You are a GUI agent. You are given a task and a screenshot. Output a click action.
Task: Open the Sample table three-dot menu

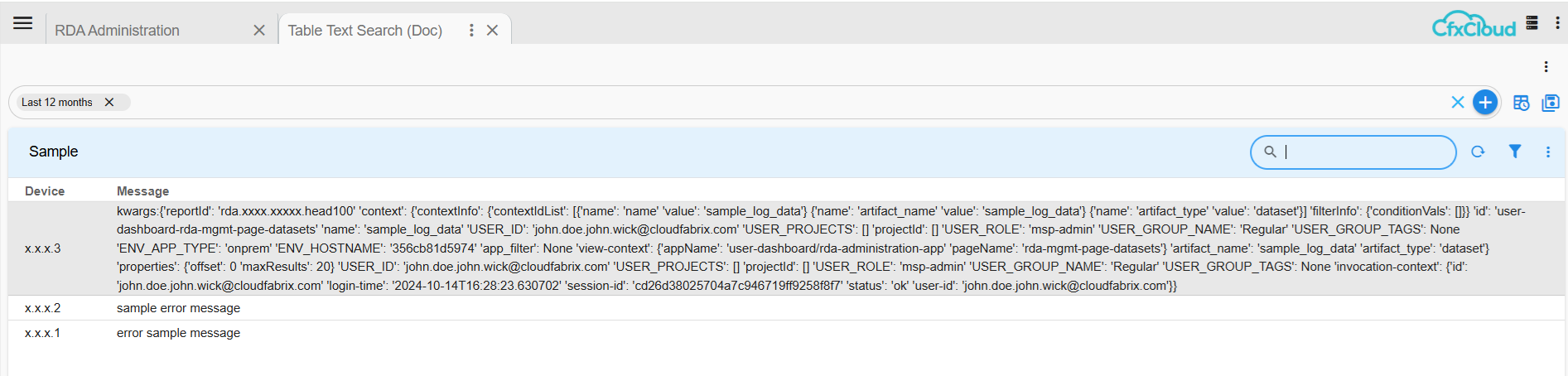point(1548,152)
